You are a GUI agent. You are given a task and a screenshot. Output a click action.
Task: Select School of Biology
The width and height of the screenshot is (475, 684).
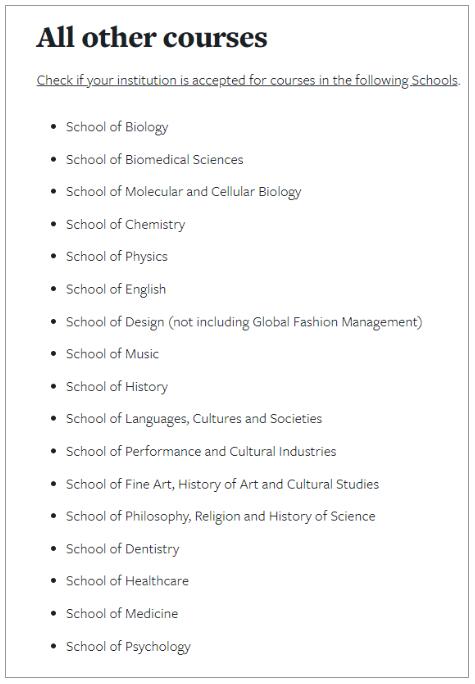tap(117, 127)
